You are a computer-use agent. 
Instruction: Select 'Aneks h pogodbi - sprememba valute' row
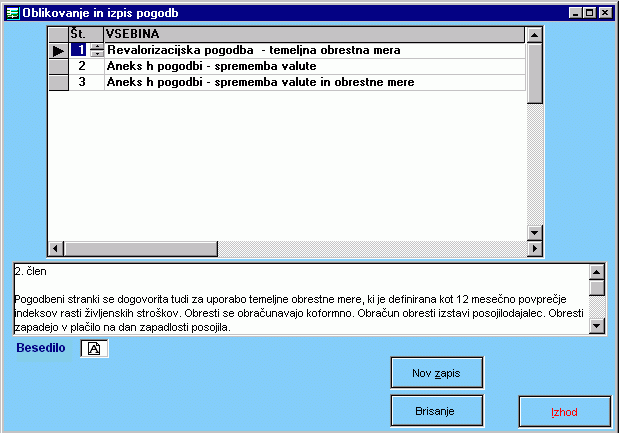(x=315, y=66)
